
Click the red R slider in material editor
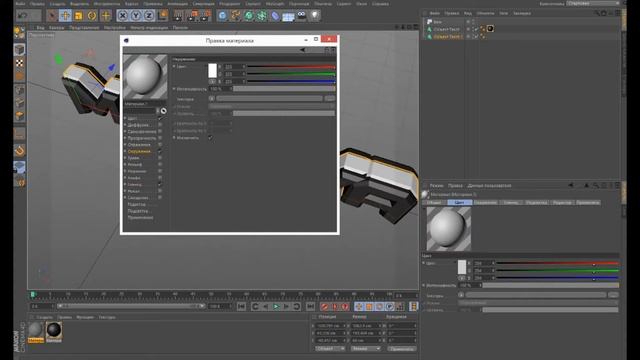tap(291, 67)
